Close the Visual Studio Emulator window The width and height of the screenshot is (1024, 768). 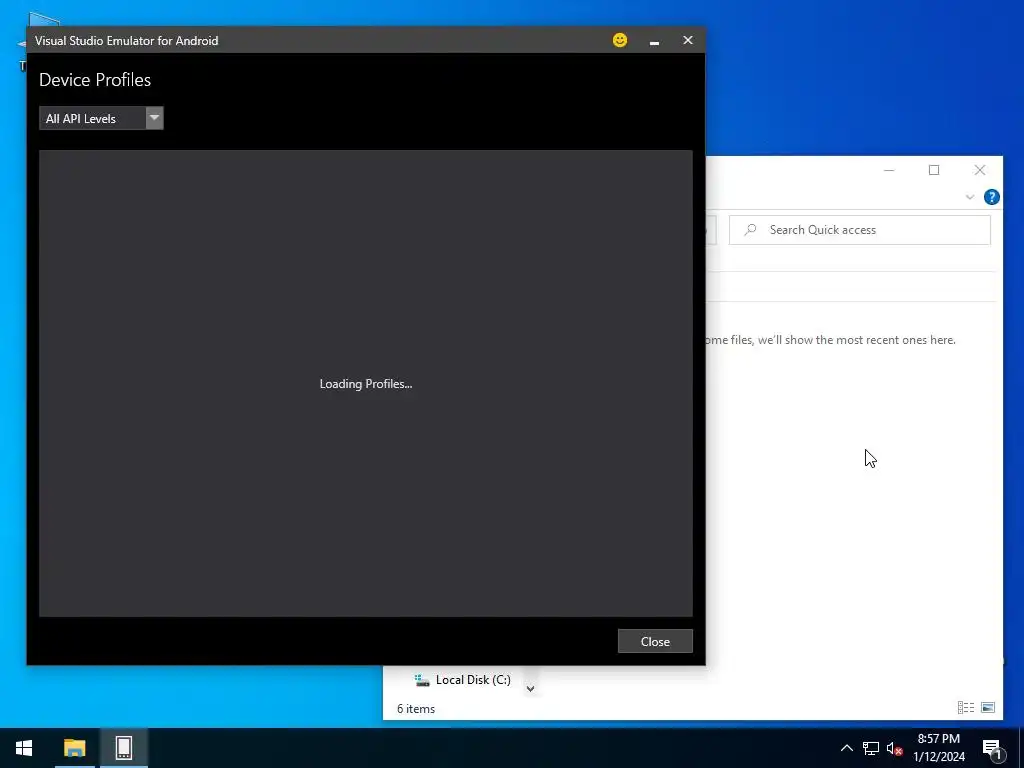pyautogui.click(x=688, y=40)
